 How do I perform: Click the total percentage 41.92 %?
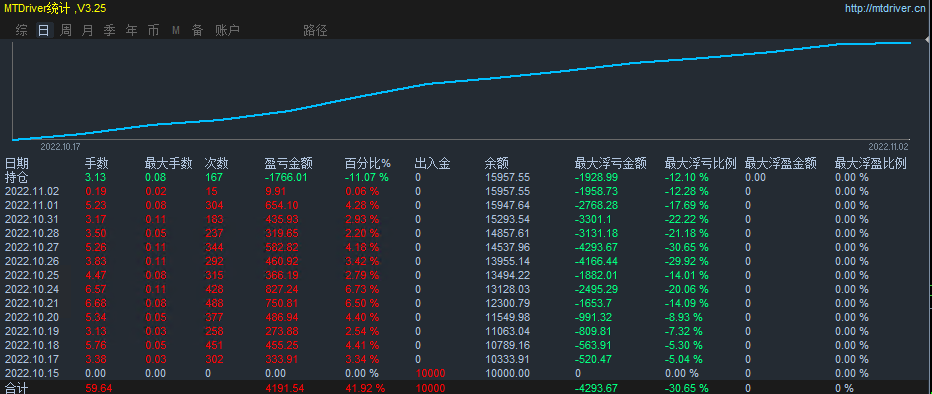pyautogui.click(x=364, y=388)
